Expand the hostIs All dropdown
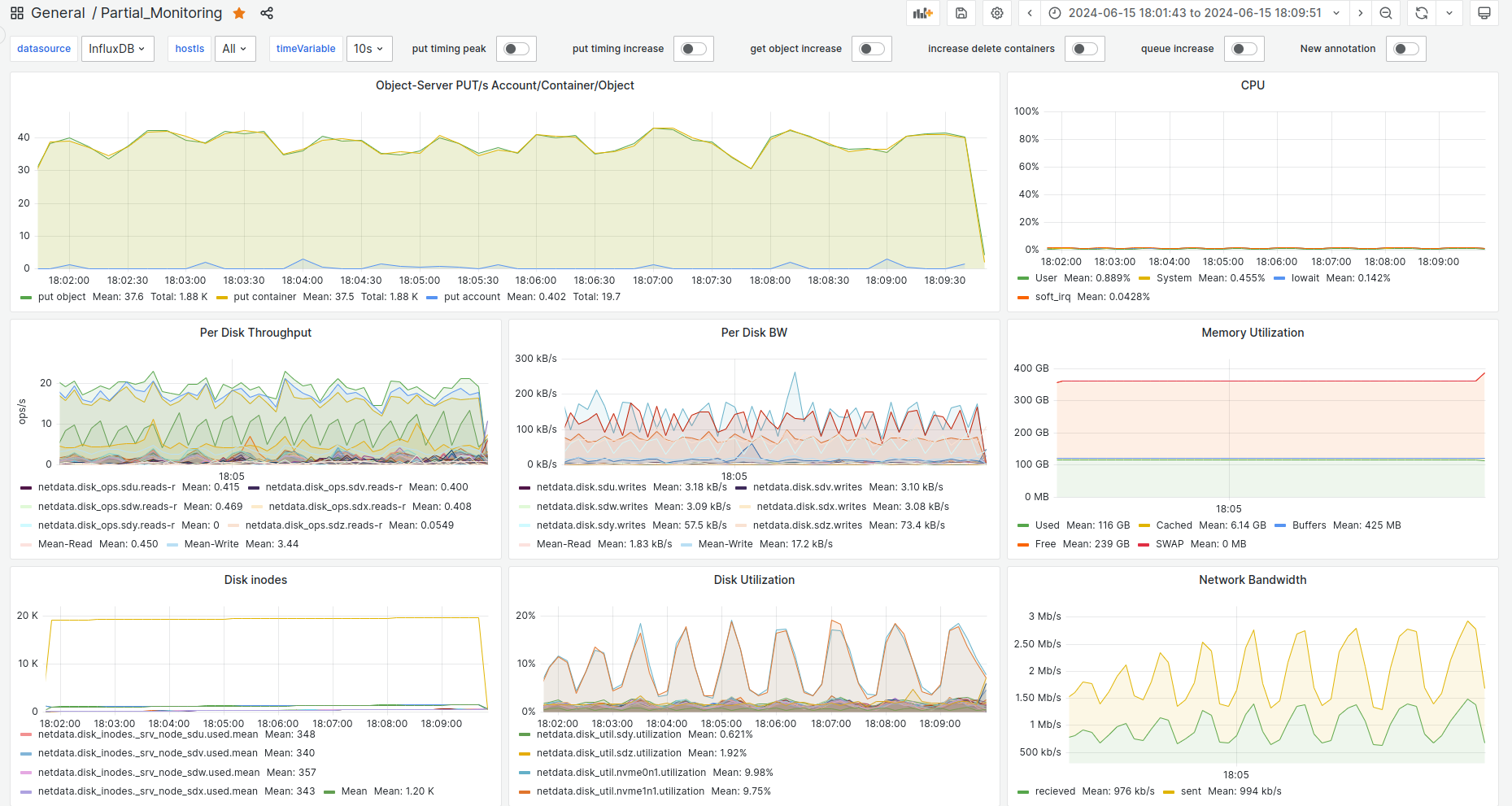 click(235, 49)
